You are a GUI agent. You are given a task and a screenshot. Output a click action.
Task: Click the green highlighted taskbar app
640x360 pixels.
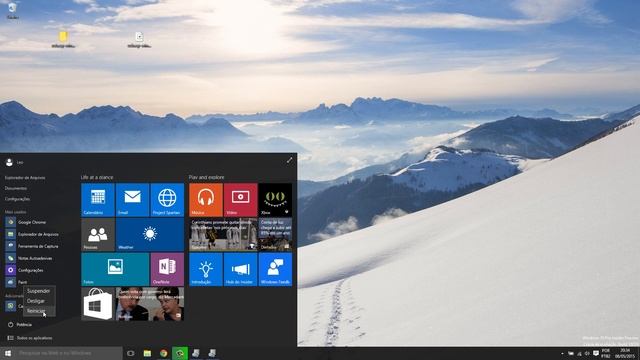point(180,353)
